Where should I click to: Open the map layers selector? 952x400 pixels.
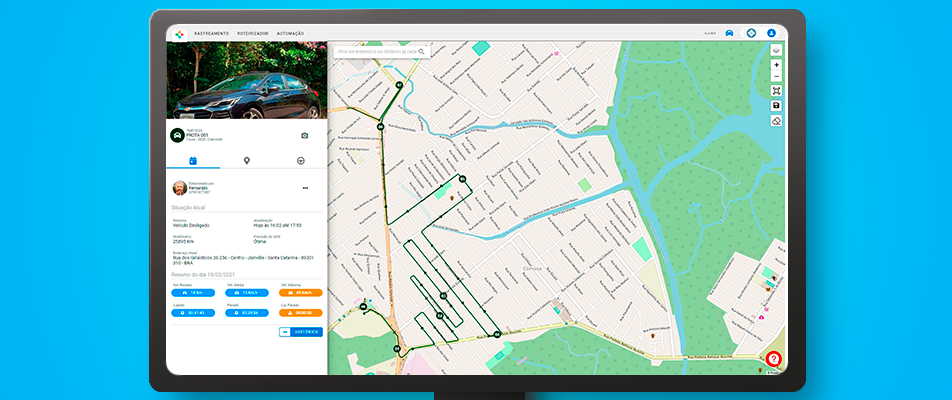pyautogui.click(x=776, y=50)
